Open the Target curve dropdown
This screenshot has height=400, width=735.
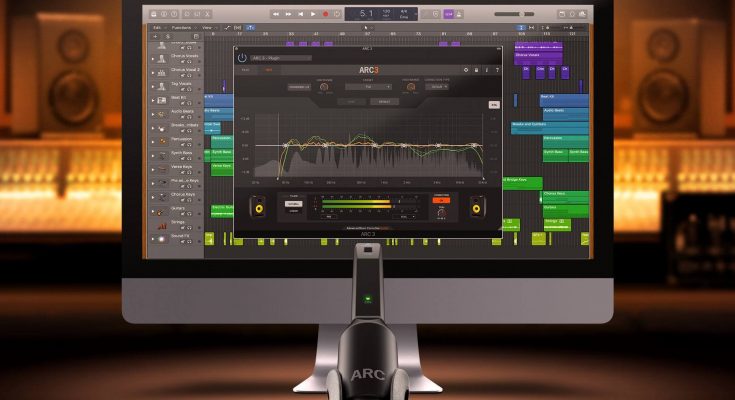[369, 87]
